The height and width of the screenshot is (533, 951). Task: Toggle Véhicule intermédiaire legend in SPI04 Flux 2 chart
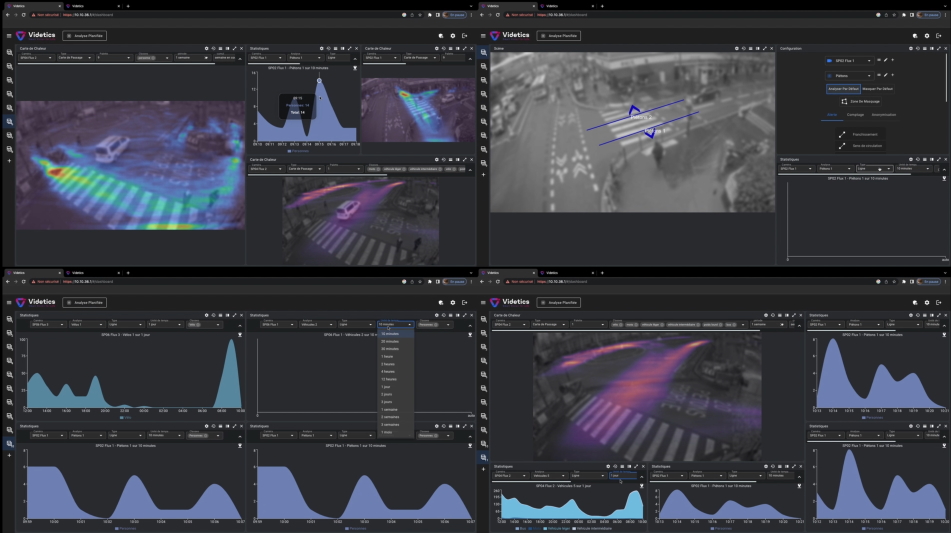click(593, 528)
